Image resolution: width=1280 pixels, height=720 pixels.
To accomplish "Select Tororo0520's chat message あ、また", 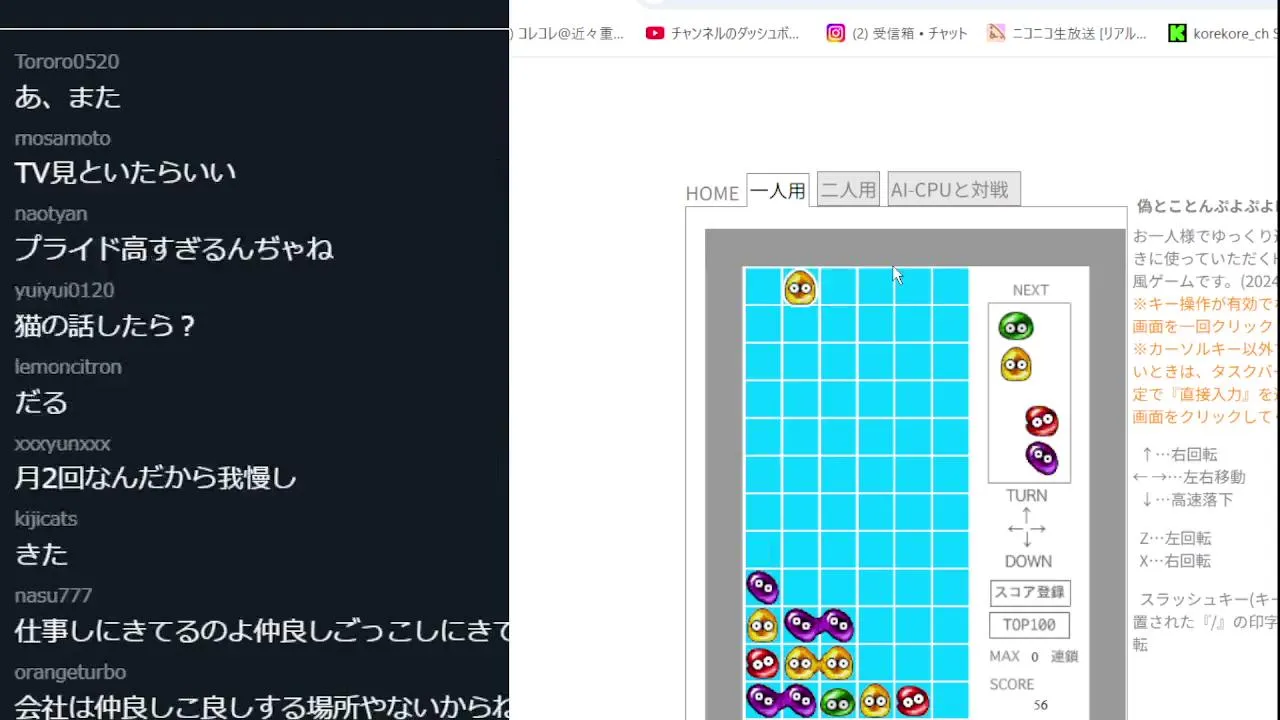I will [x=68, y=97].
